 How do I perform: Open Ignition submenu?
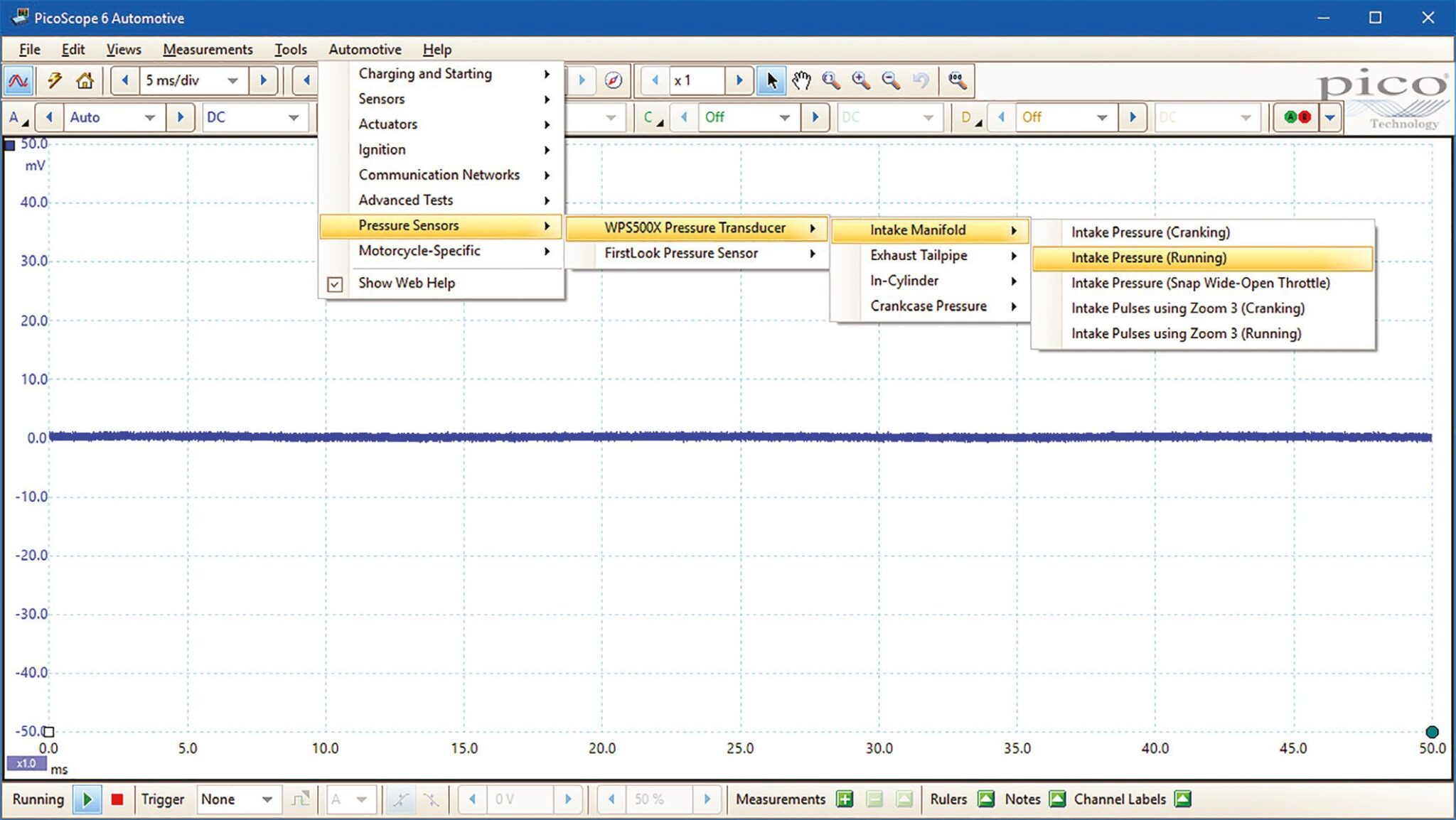point(441,150)
